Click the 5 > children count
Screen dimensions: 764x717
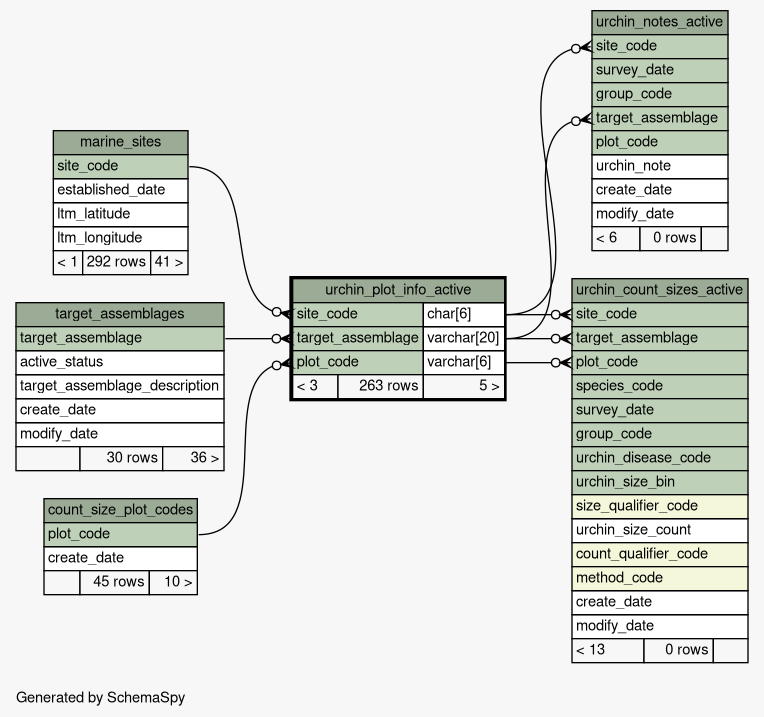click(x=463, y=386)
